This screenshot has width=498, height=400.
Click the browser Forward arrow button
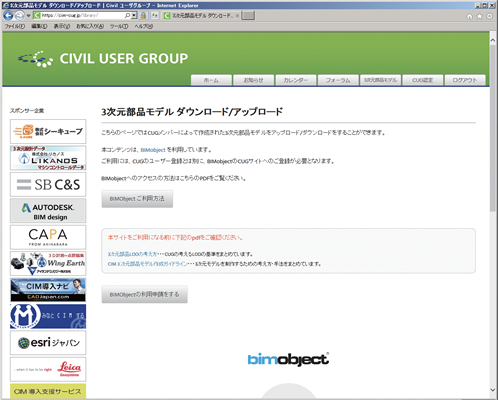tap(20, 15)
